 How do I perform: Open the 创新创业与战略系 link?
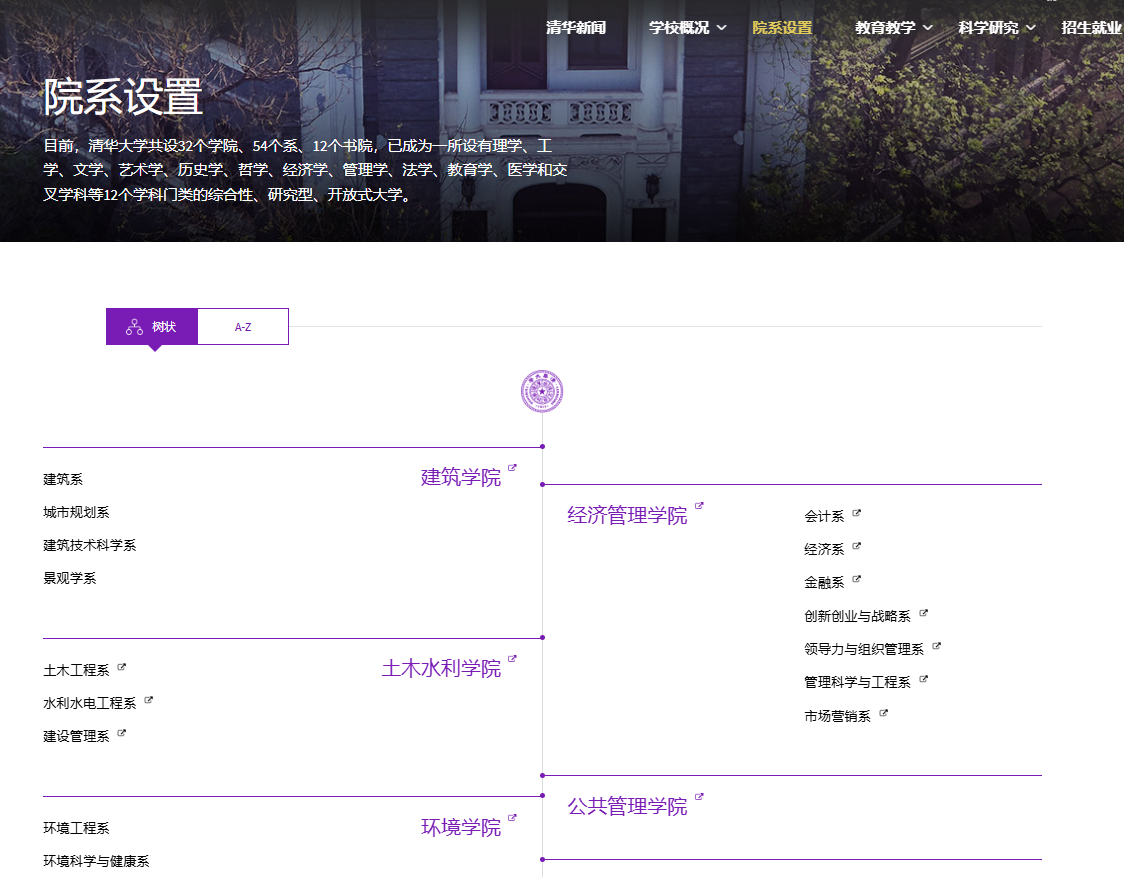tap(857, 616)
